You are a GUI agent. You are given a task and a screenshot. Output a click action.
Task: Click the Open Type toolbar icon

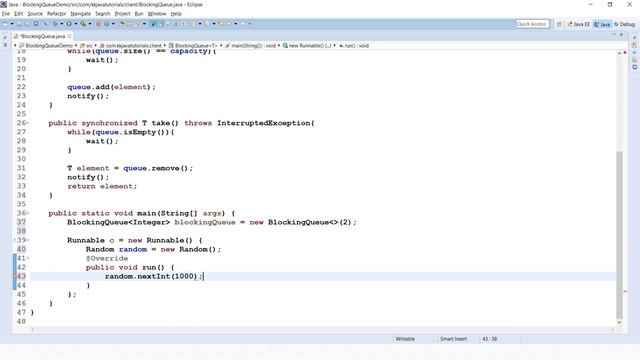122,24
